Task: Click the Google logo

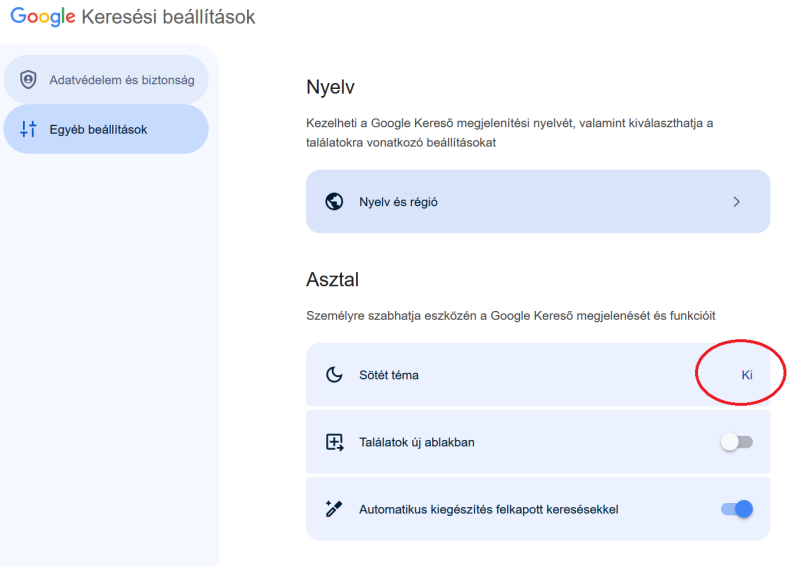Action: 43,17
